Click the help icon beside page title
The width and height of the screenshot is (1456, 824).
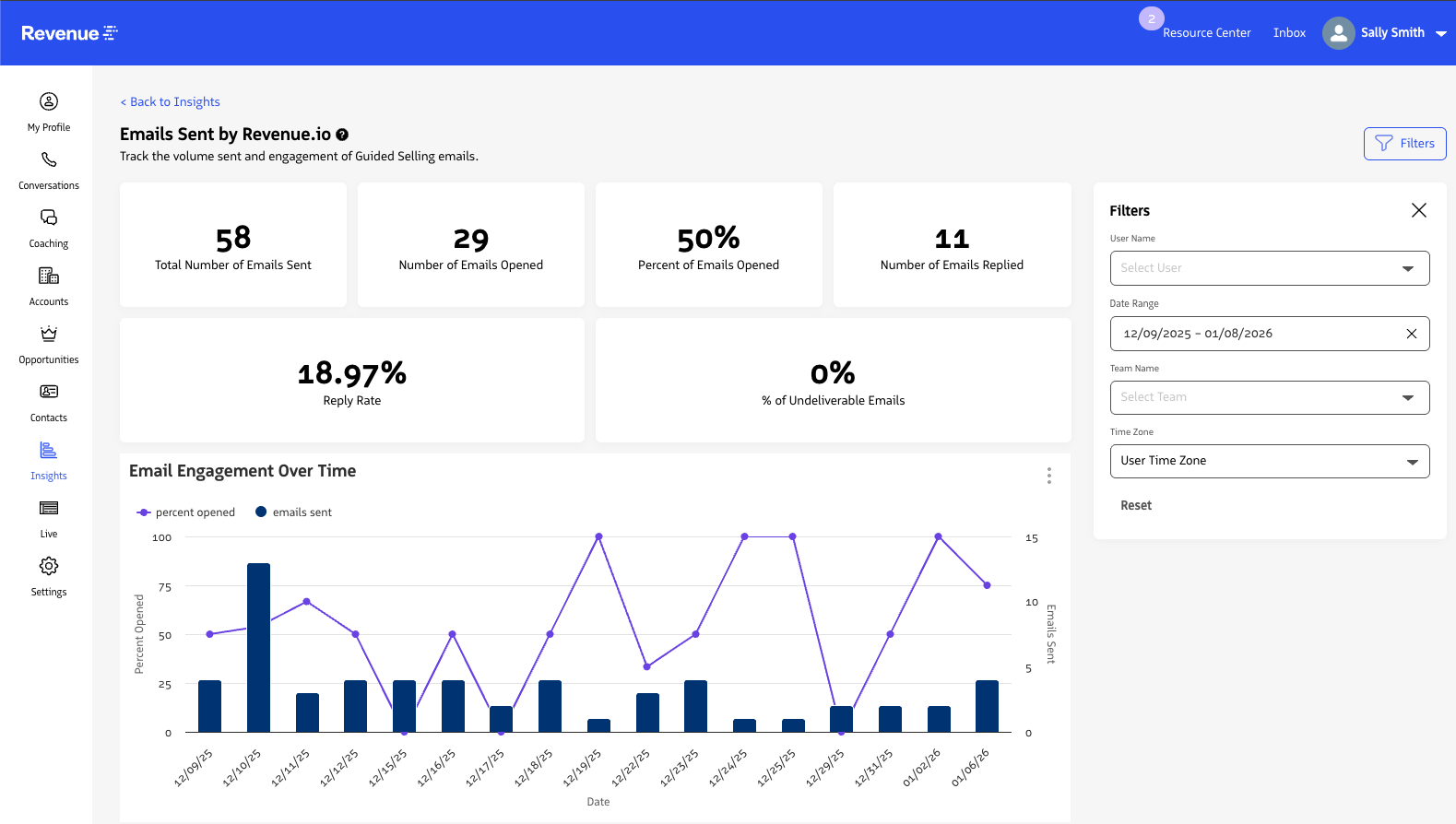coord(342,135)
